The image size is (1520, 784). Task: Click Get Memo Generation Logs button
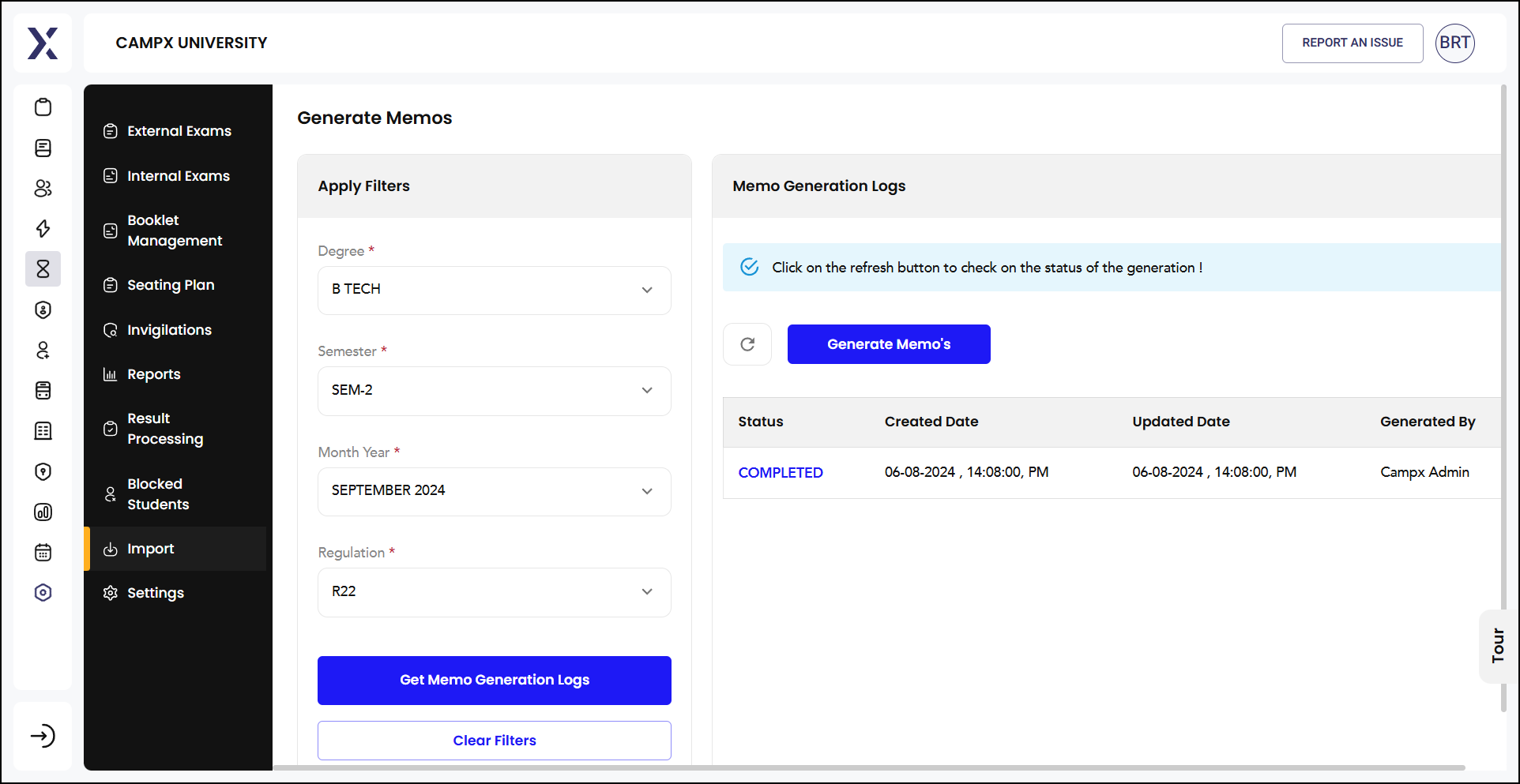[495, 680]
